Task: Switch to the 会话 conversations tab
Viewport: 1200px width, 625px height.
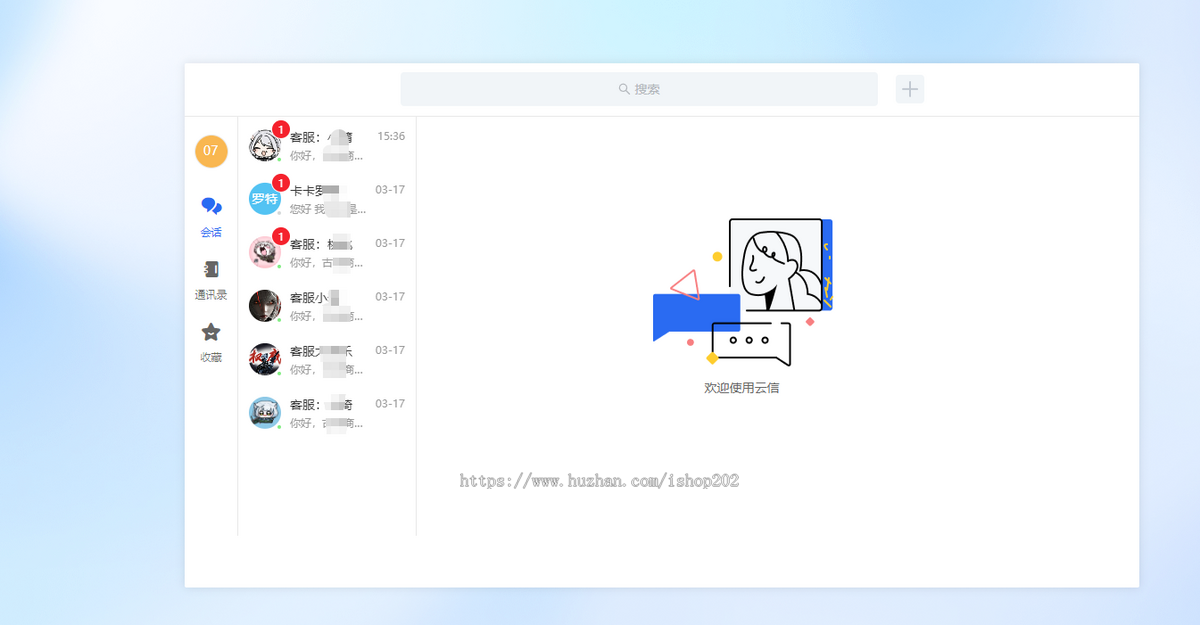Action: click(211, 217)
